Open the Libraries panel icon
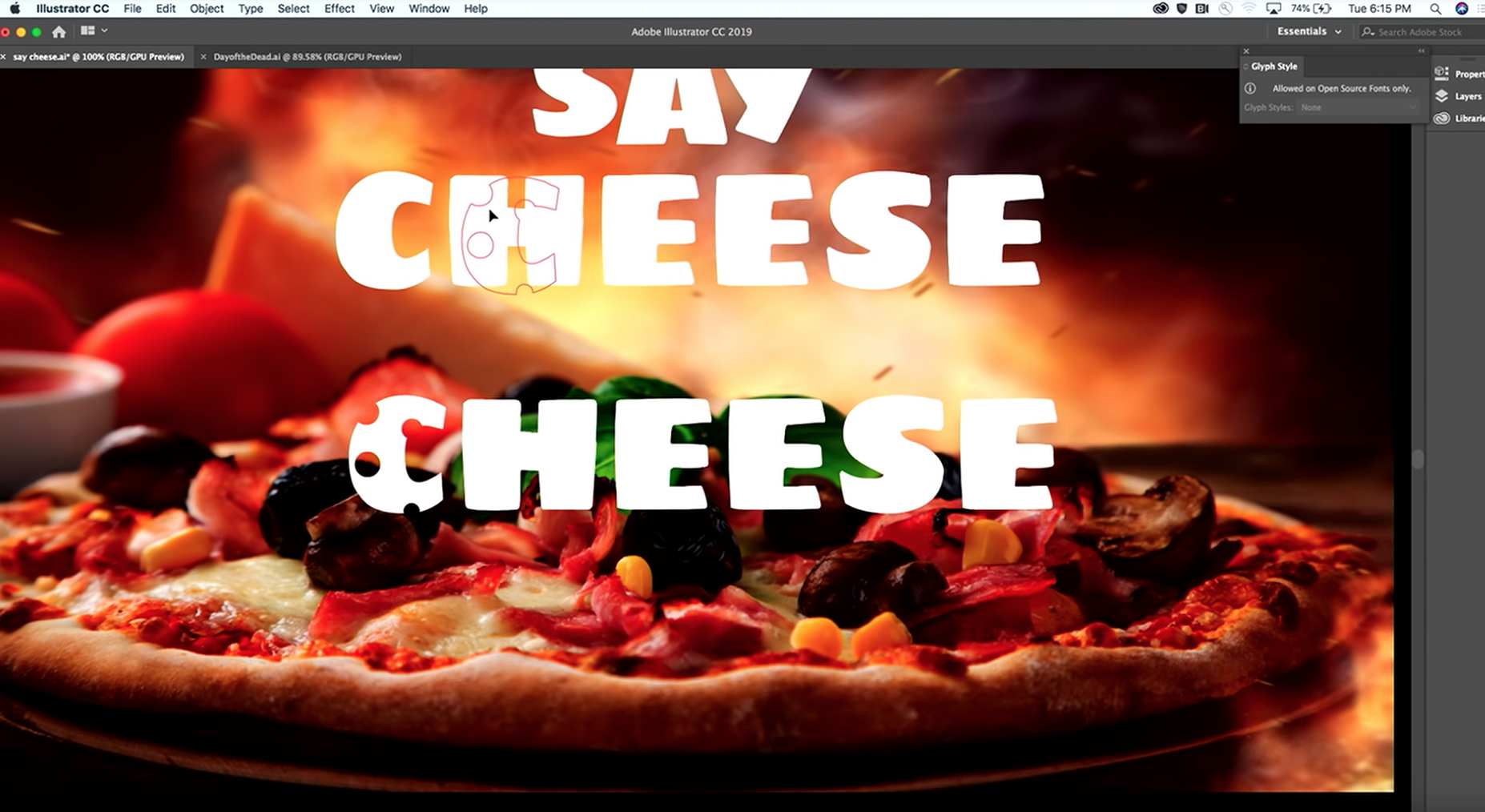 1442,119
